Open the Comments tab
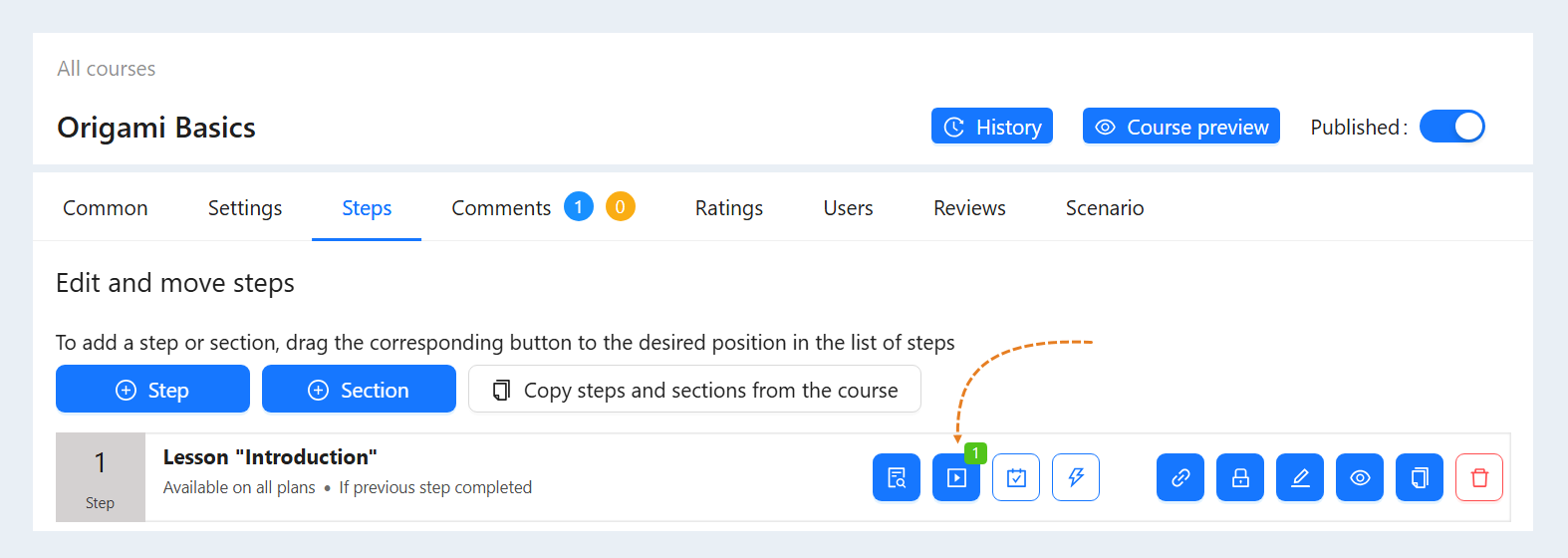 501,208
